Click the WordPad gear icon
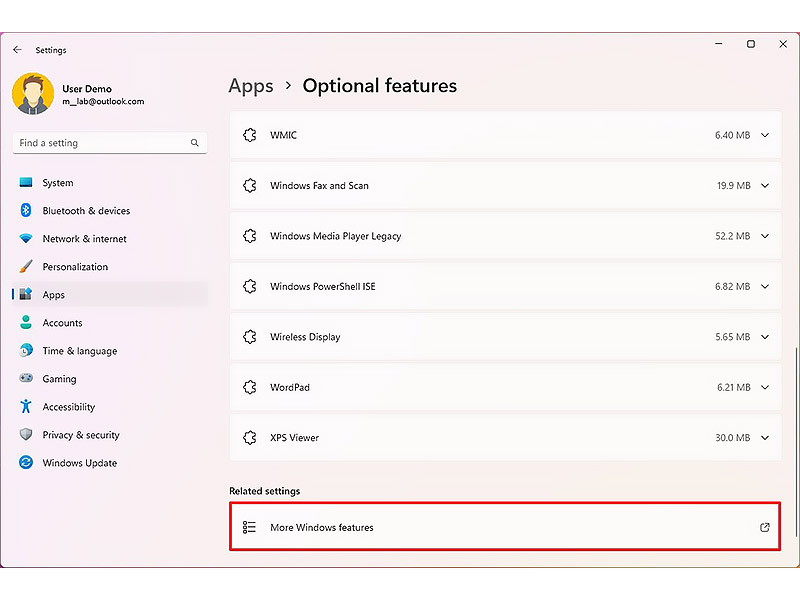Screen dimensions: 800x600 pos(250,388)
